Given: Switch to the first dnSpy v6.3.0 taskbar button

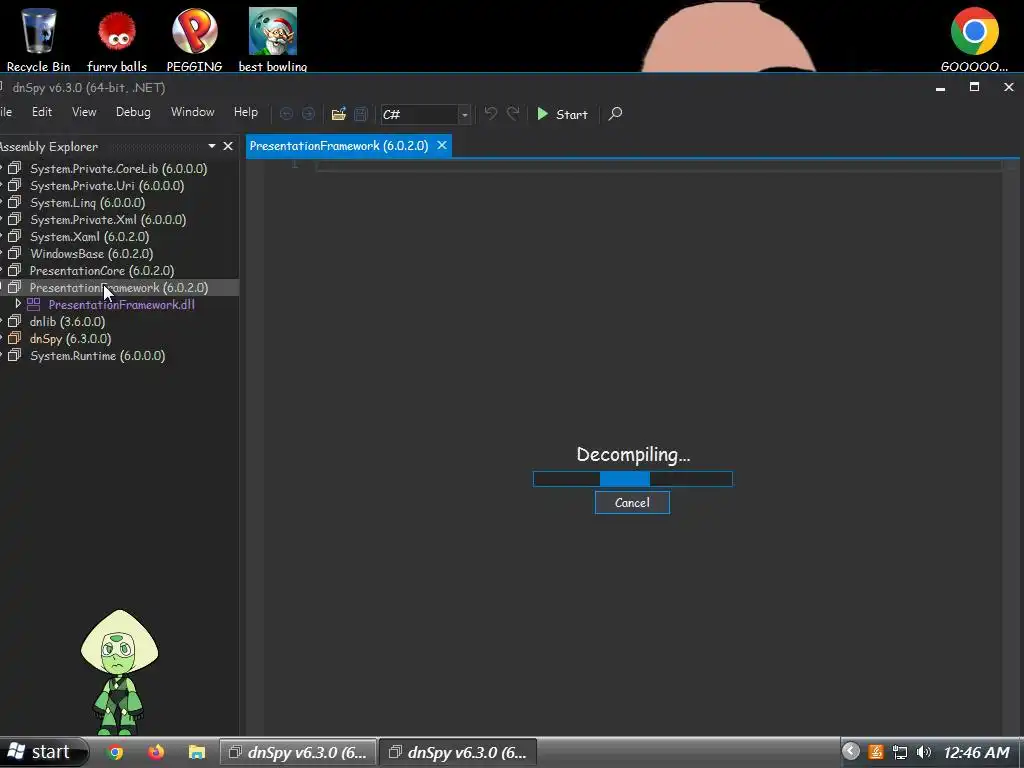Looking at the screenshot, I should click(297, 752).
